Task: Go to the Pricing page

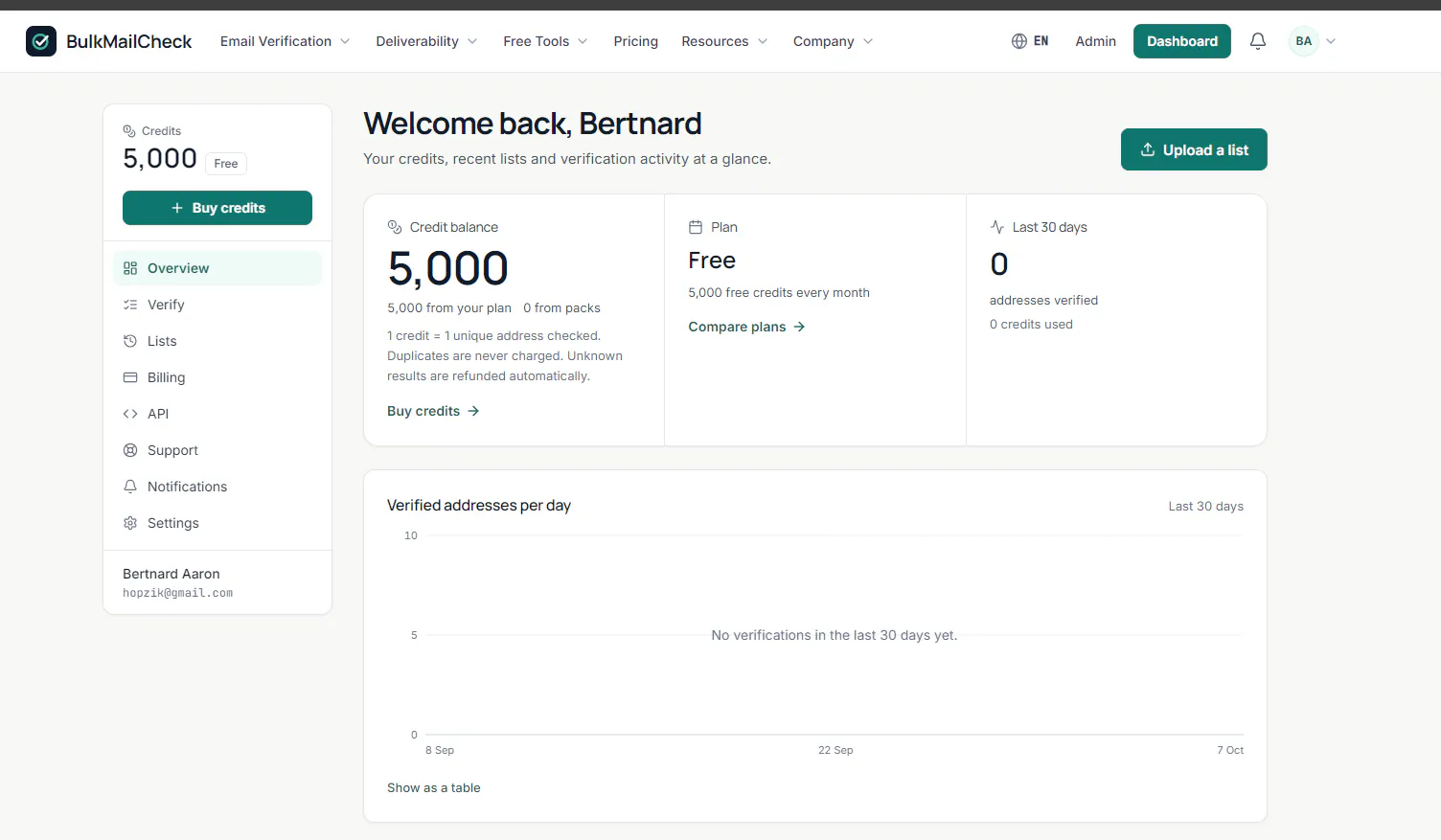Action: (636, 41)
